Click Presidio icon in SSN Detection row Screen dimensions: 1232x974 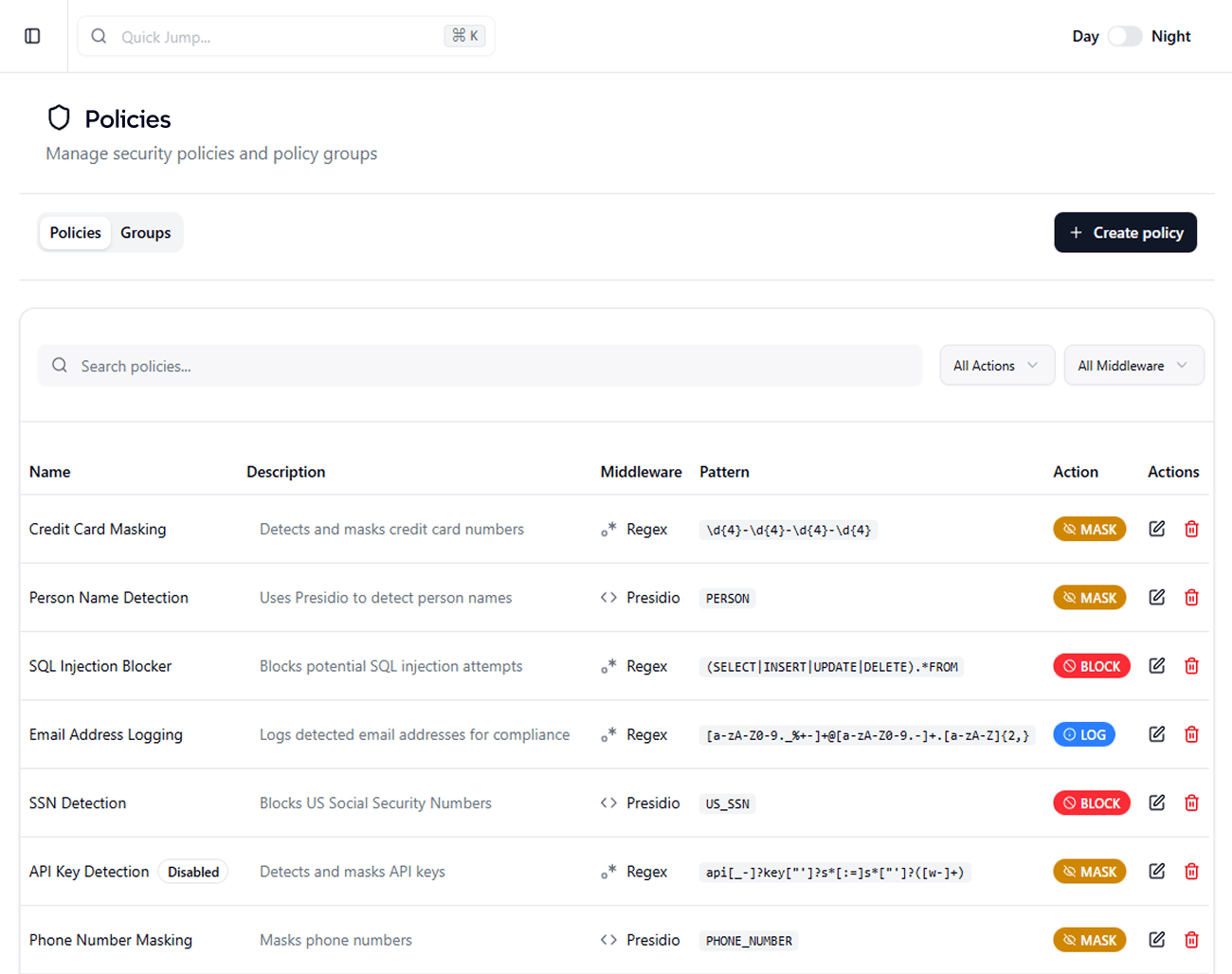(608, 803)
